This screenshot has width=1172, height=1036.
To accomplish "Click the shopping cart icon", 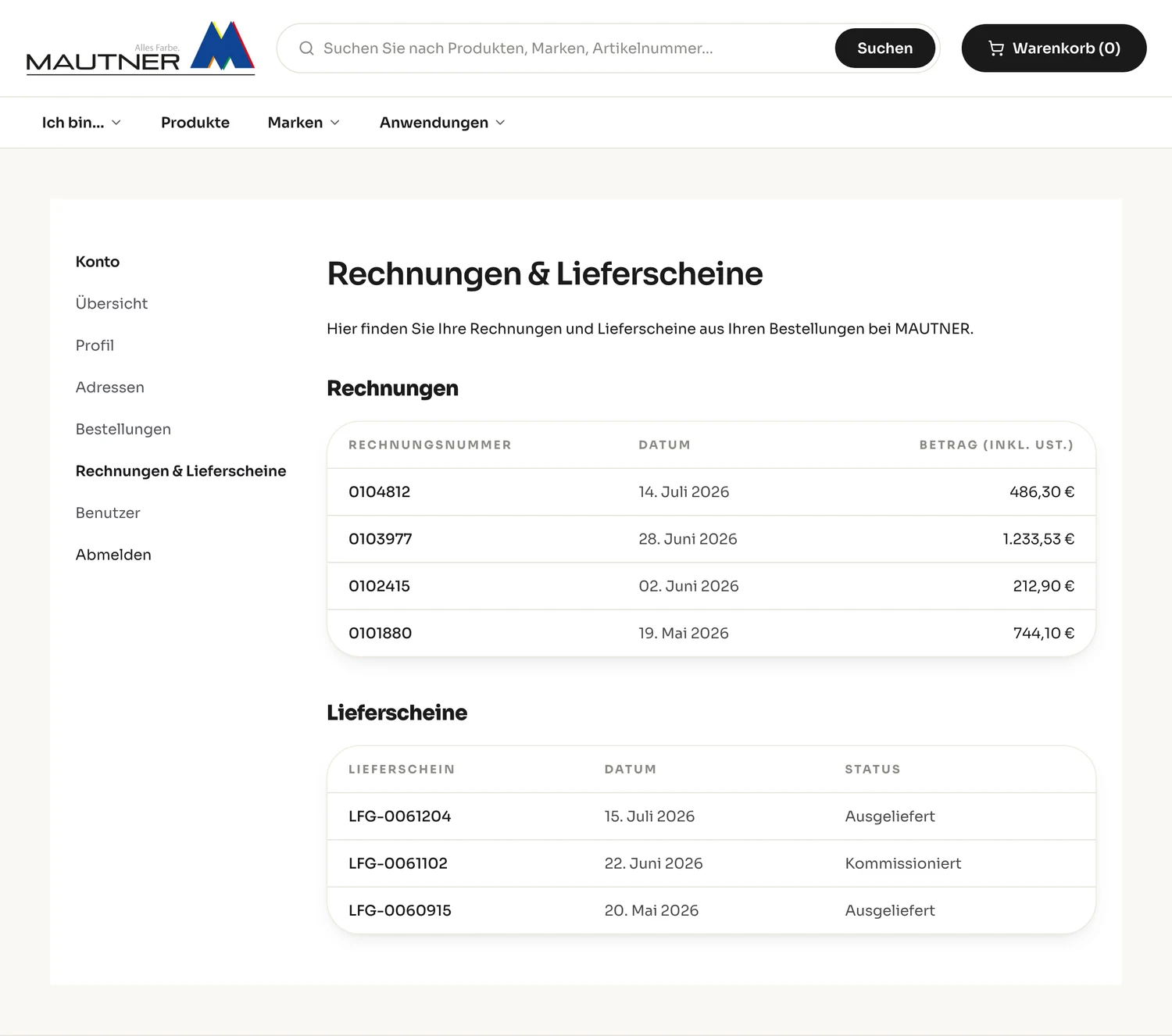I will tap(996, 48).
